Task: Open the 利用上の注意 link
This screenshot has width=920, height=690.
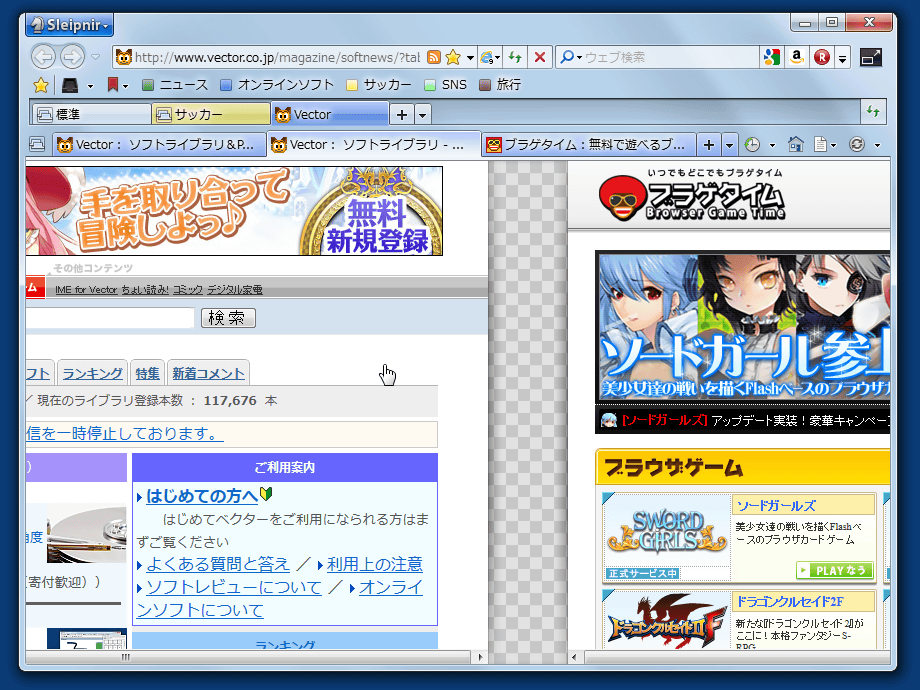Action: 374,564
